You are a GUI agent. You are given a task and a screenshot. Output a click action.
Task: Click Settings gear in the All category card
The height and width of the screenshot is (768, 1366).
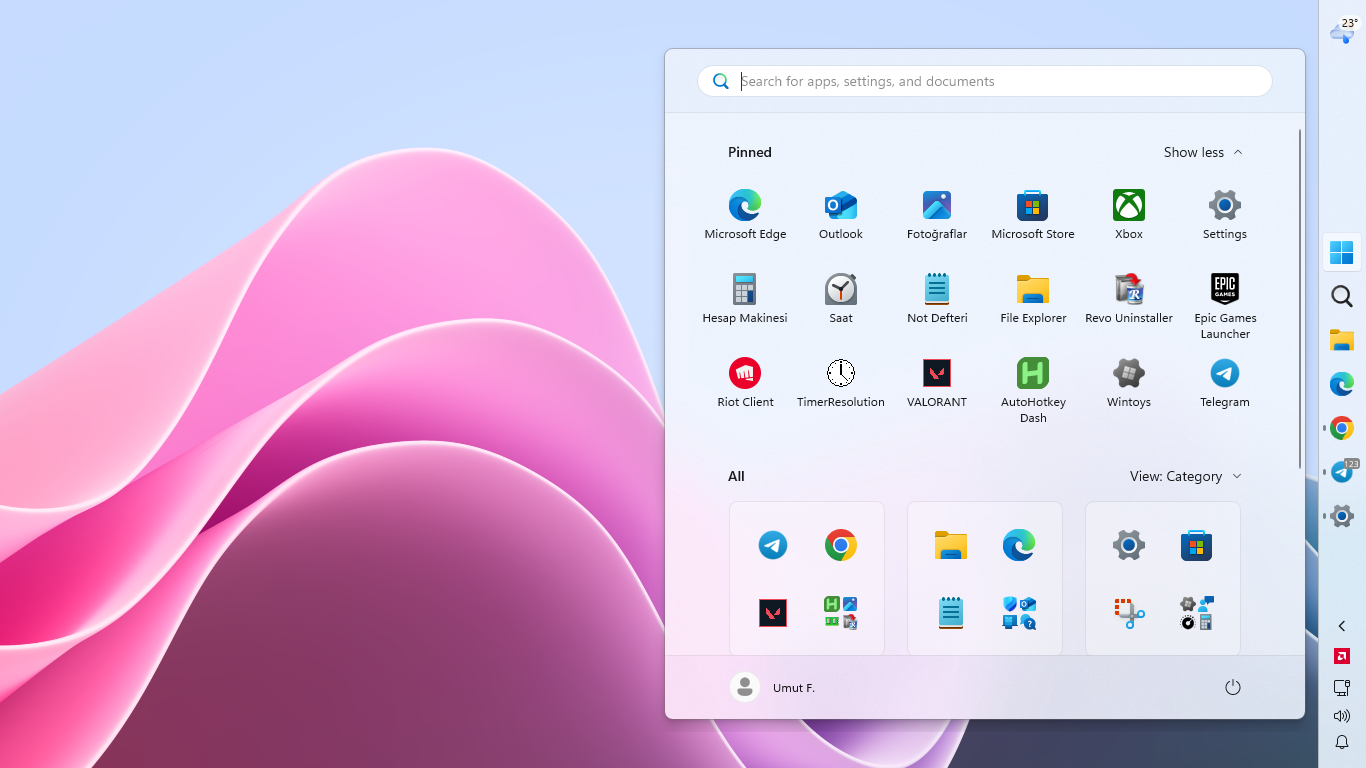click(x=1129, y=545)
